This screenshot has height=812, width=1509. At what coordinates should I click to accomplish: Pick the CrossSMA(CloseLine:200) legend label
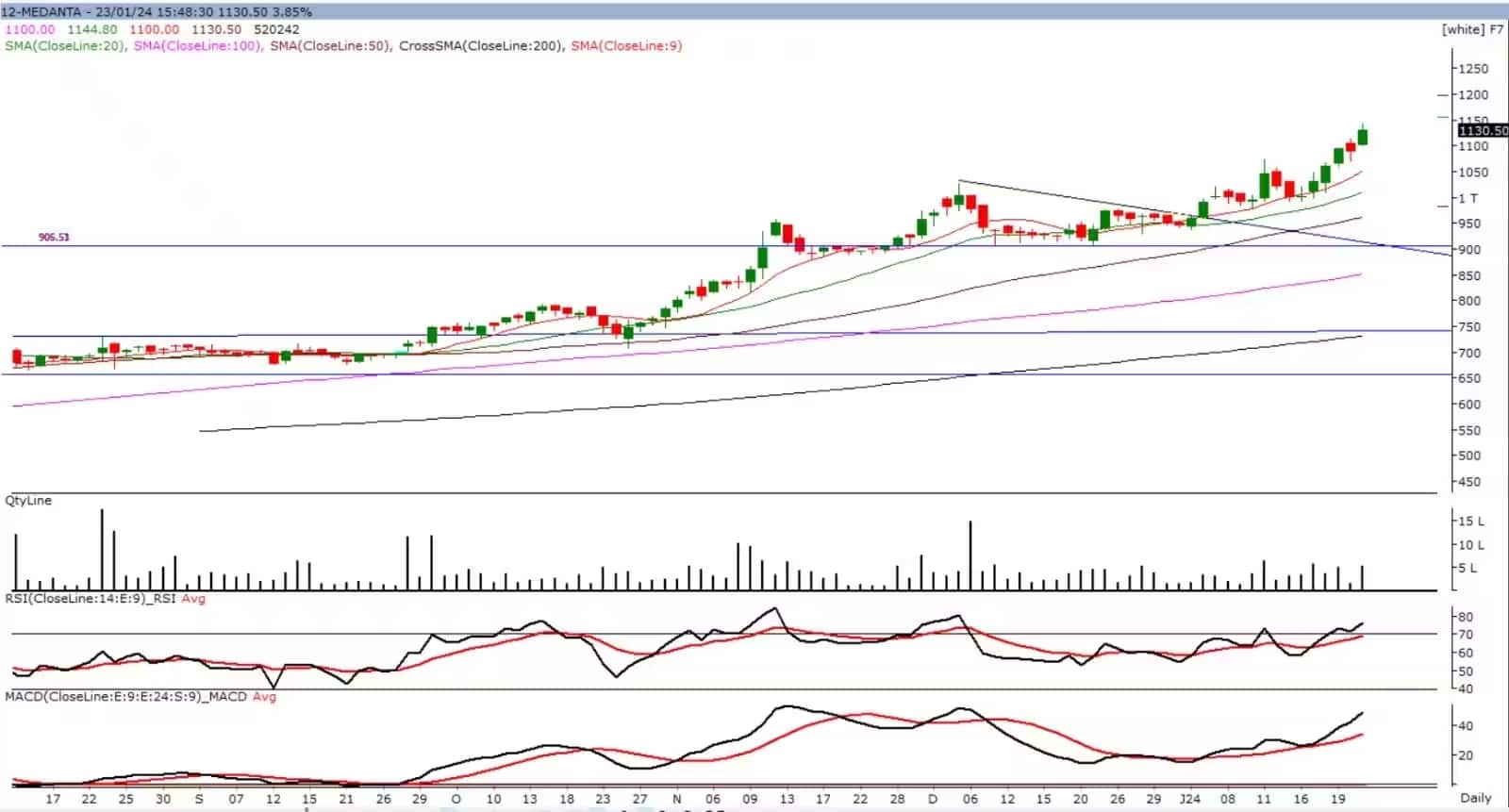point(480,45)
